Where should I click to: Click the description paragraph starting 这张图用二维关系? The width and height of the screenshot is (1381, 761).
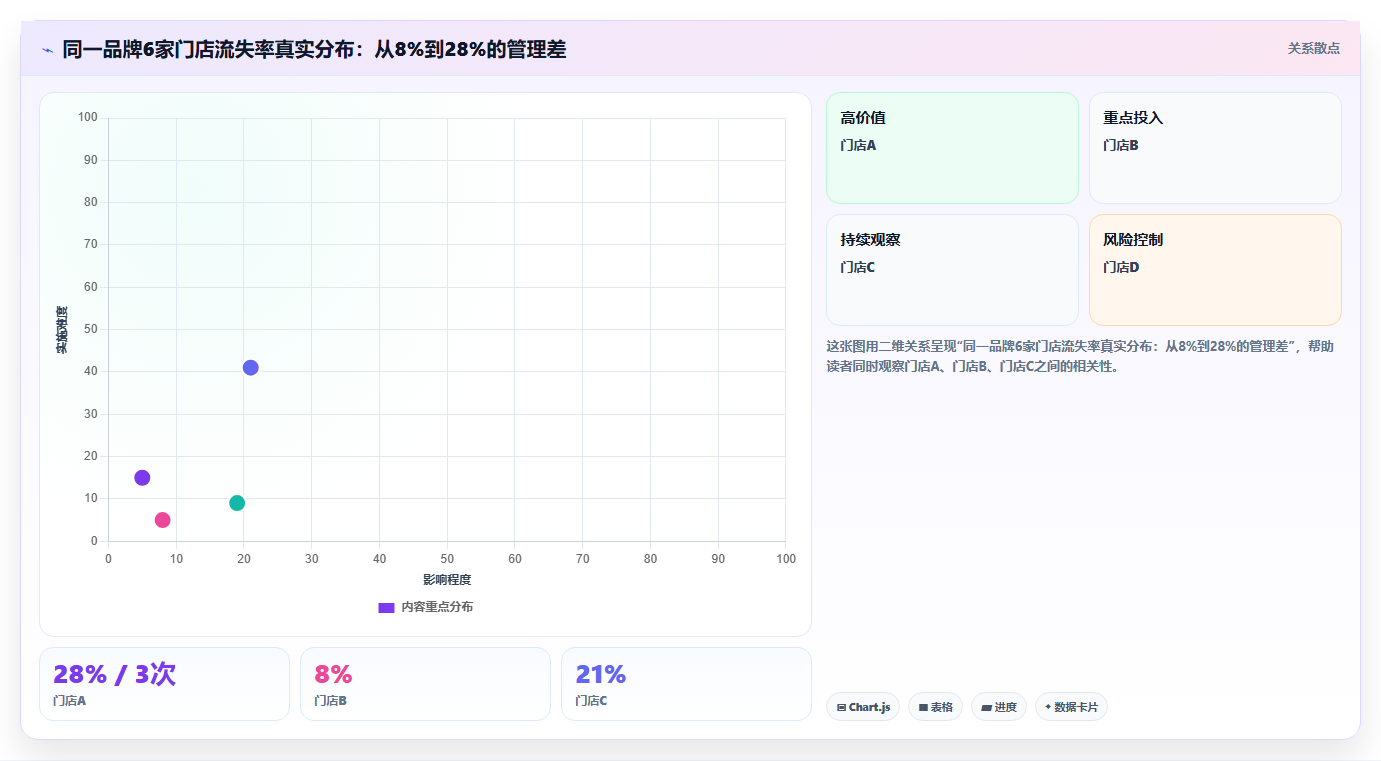tap(1080, 356)
